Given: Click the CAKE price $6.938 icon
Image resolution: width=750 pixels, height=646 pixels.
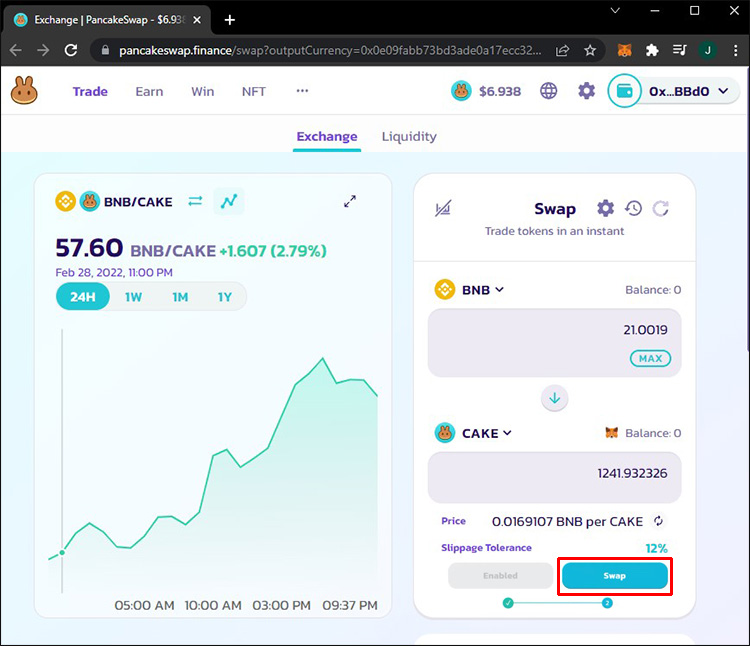Looking at the screenshot, I should pyautogui.click(x=461, y=91).
